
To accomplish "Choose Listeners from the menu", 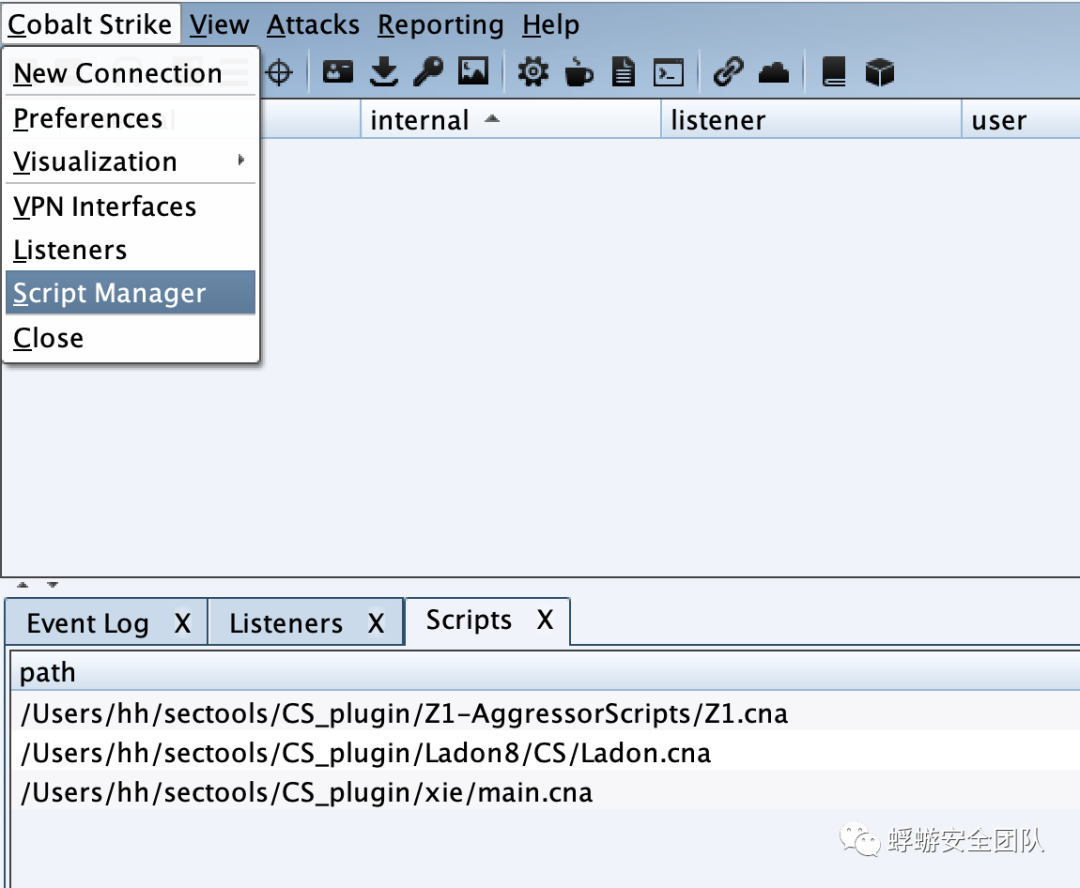I will point(131,249).
